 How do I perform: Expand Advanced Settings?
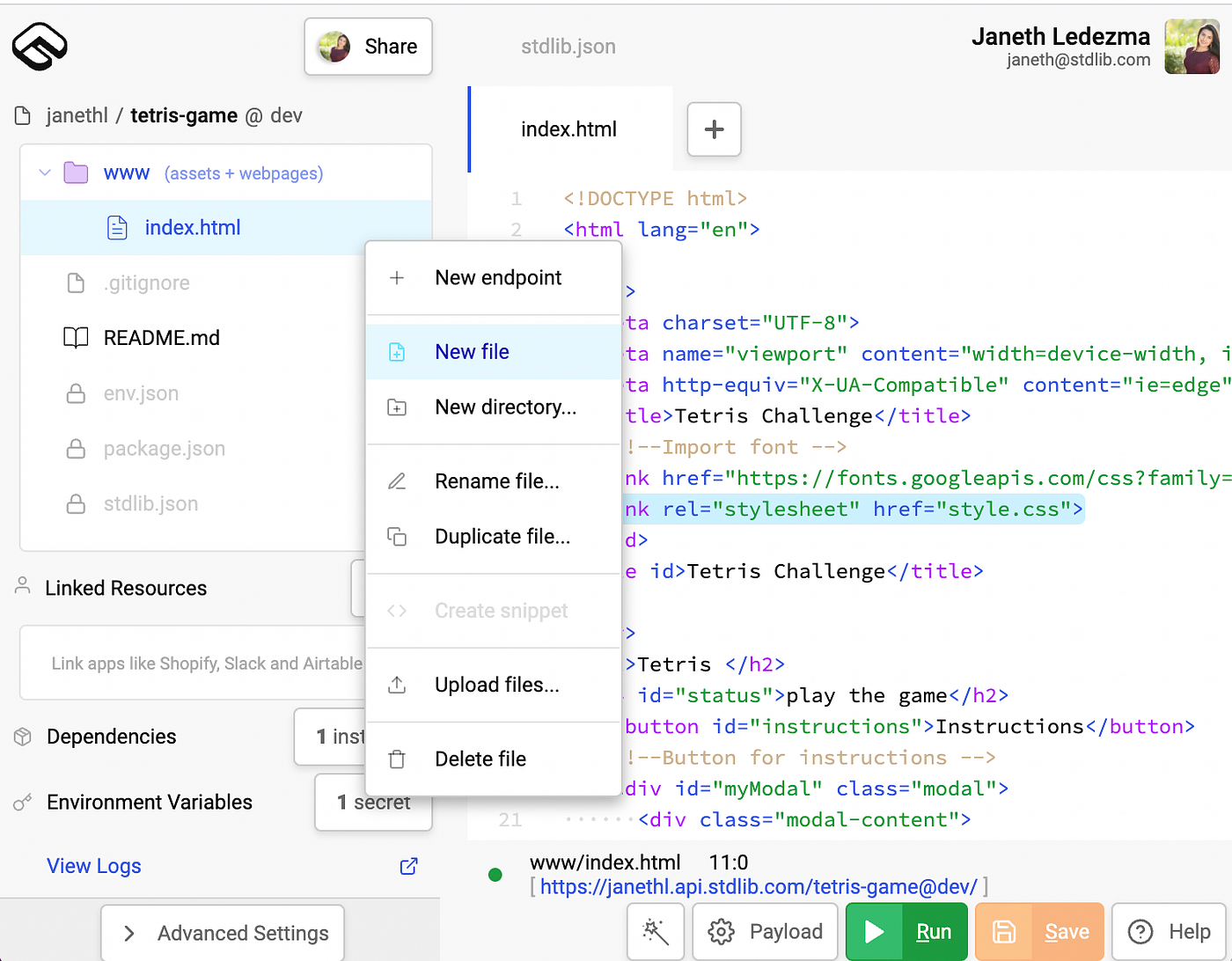[223, 933]
